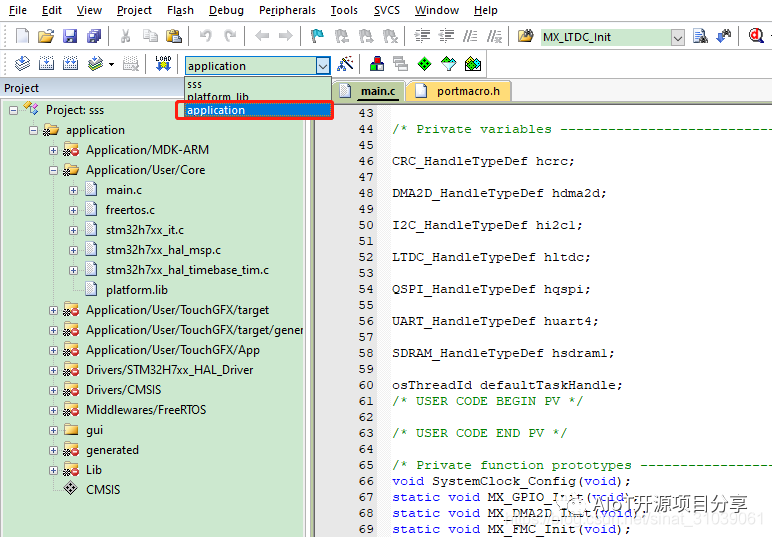Start debug session with the red d icon
This screenshot has width=772, height=537.
[756, 36]
